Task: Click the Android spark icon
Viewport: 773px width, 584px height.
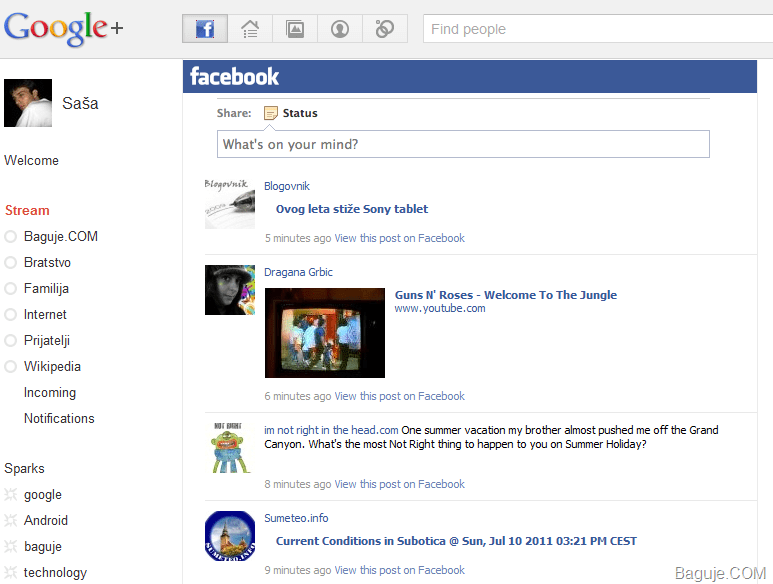Action: [10, 520]
